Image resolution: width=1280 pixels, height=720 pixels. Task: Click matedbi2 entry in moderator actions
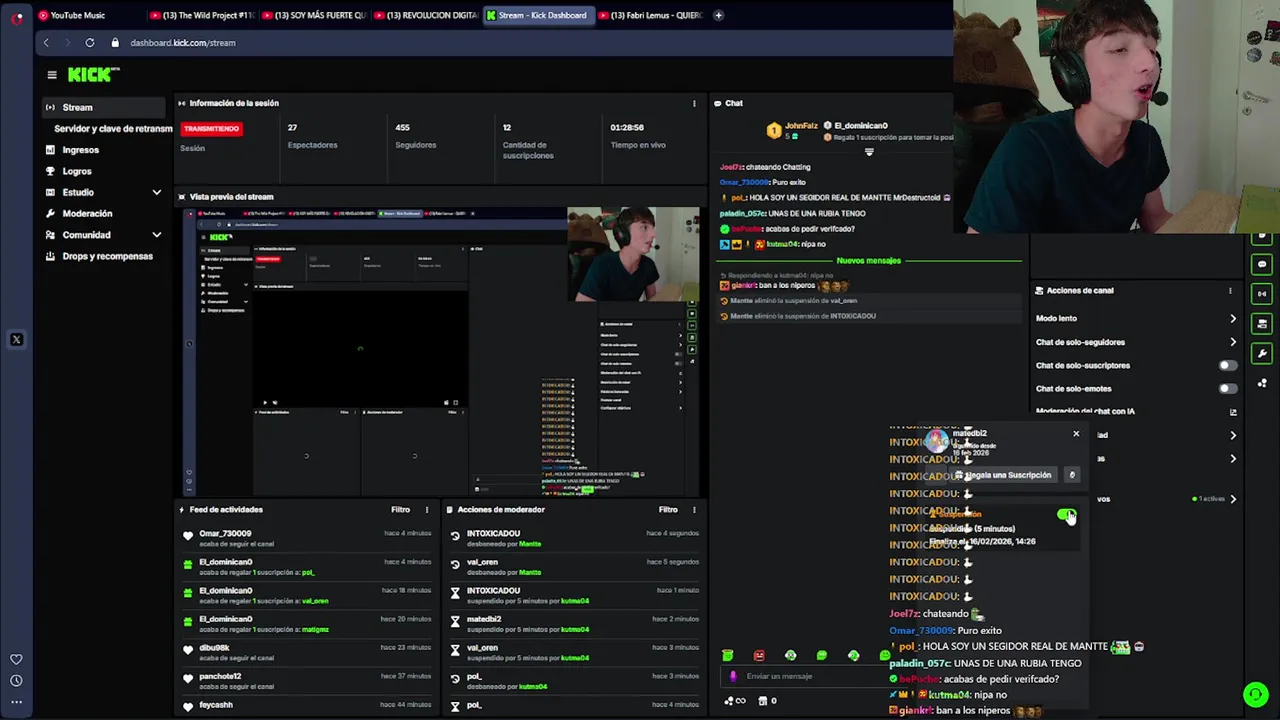pyautogui.click(x=575, y=624)
